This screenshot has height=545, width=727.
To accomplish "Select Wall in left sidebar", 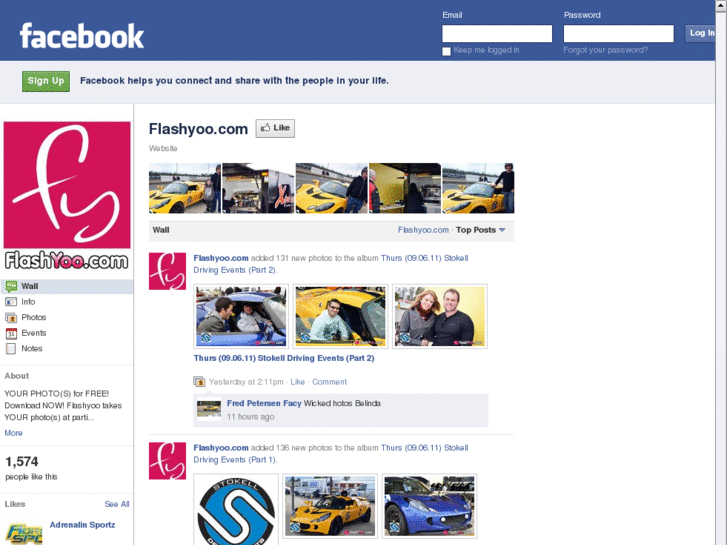I will point(67,286).
